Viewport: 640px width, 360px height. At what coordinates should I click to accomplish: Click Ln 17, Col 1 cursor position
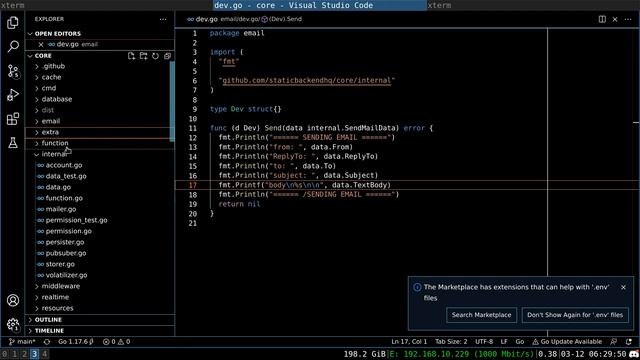409,342
